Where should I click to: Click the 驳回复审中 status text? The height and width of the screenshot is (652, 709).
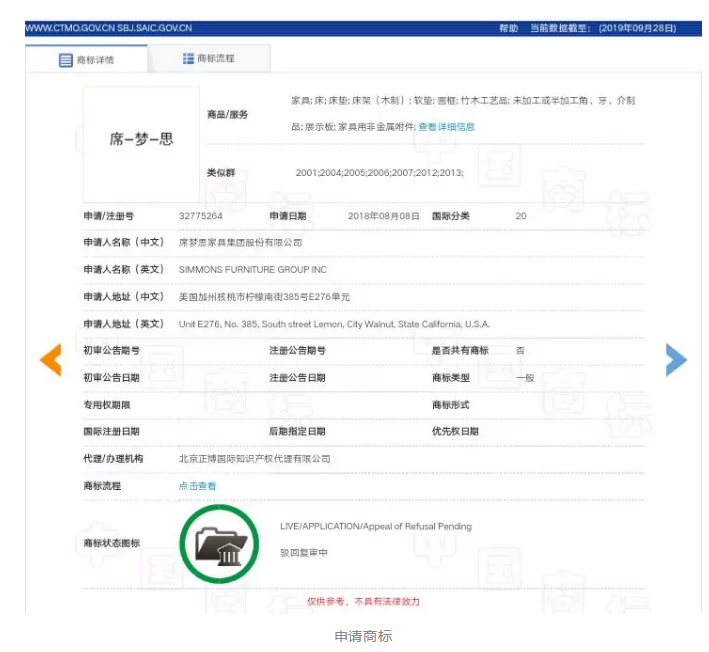point(304,553)
